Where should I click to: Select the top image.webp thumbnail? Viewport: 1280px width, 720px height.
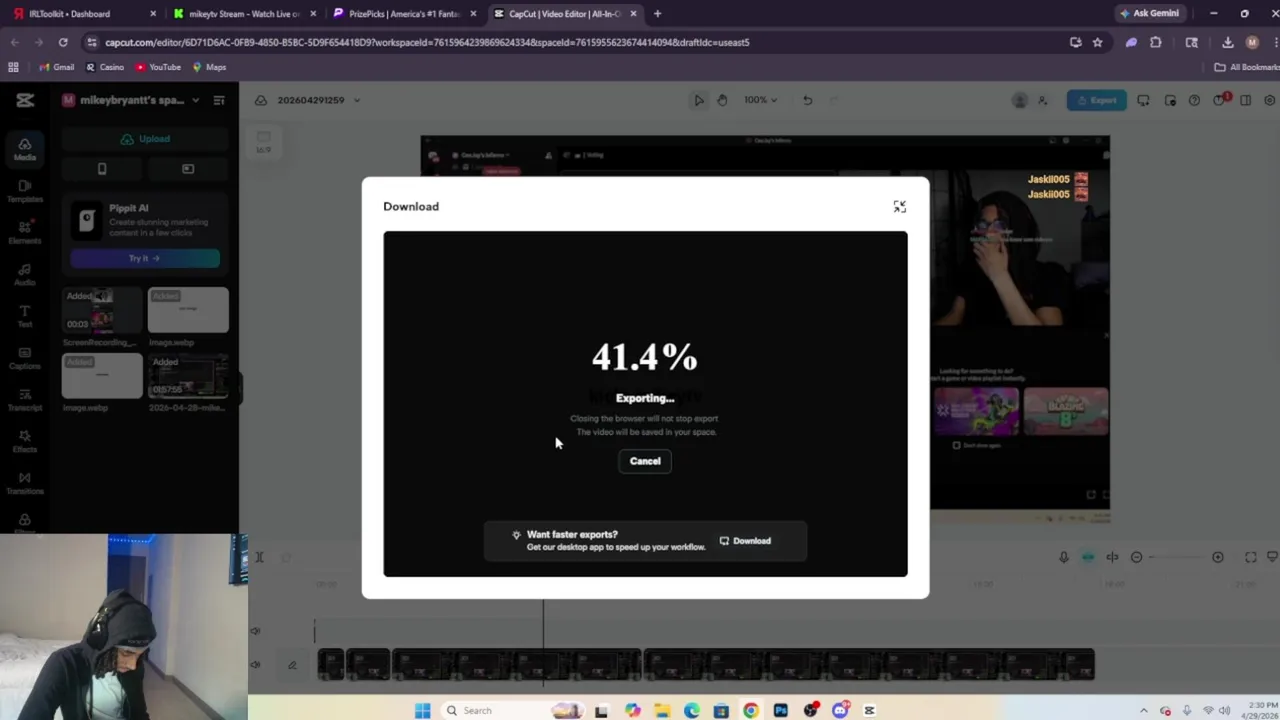coord(188,310)
